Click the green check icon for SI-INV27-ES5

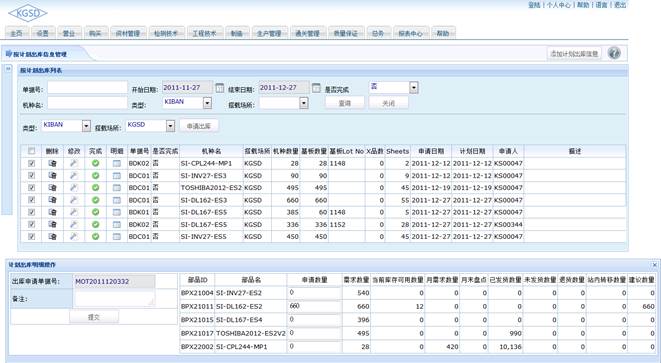[x=96, y=237]
